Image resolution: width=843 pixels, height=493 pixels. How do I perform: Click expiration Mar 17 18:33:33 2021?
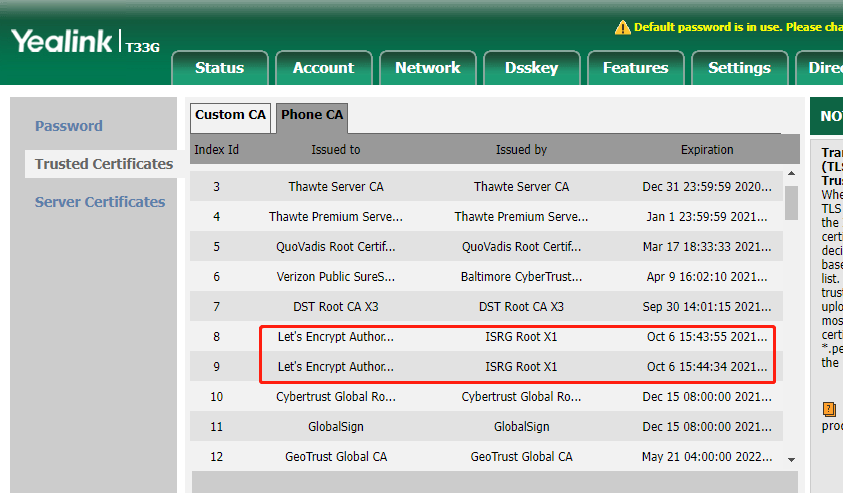click(x=707, y=247)
